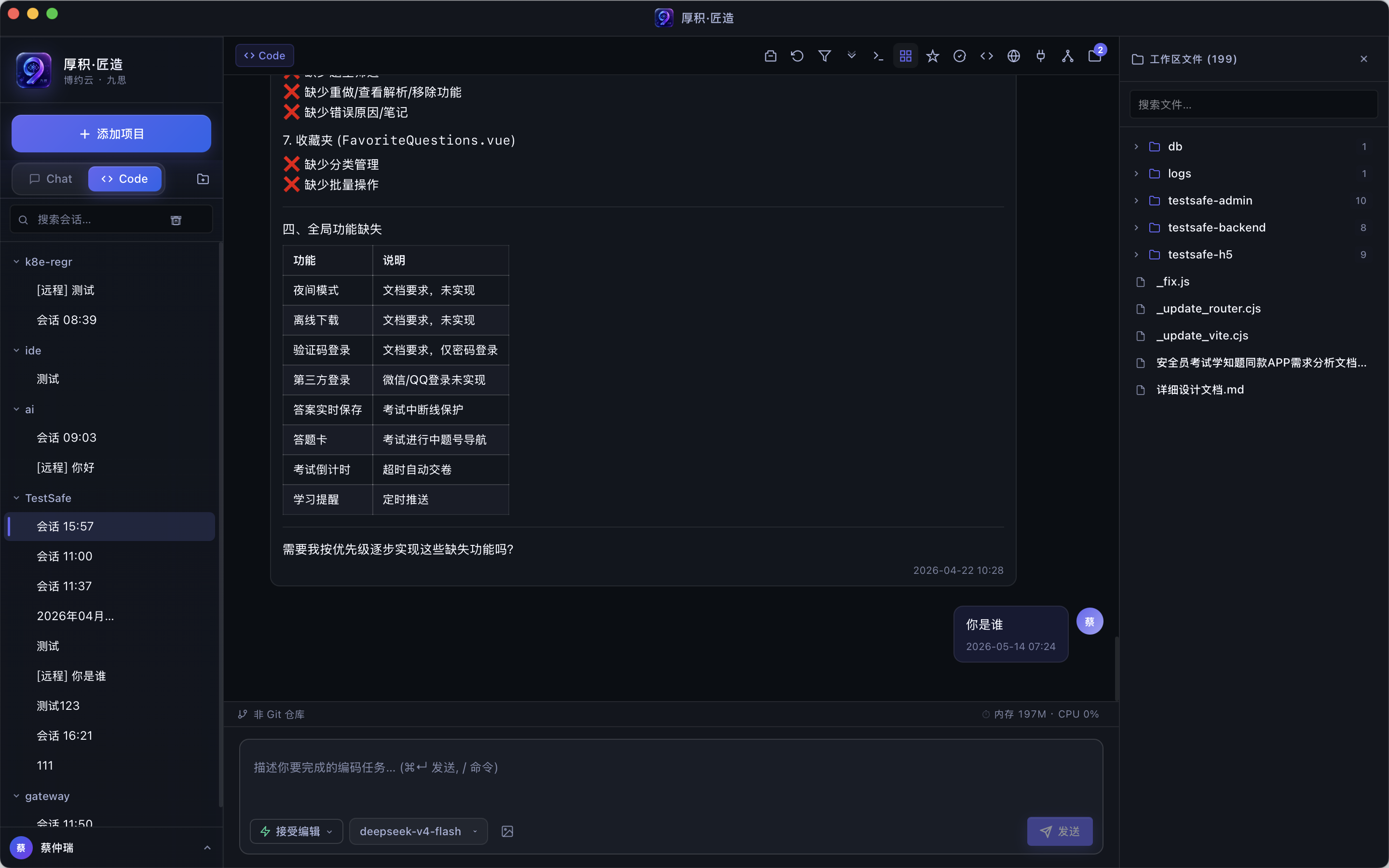Select the 会话 11:00 conversation
This screenshot has height=868, width=1389.
[x=110, y=556]
